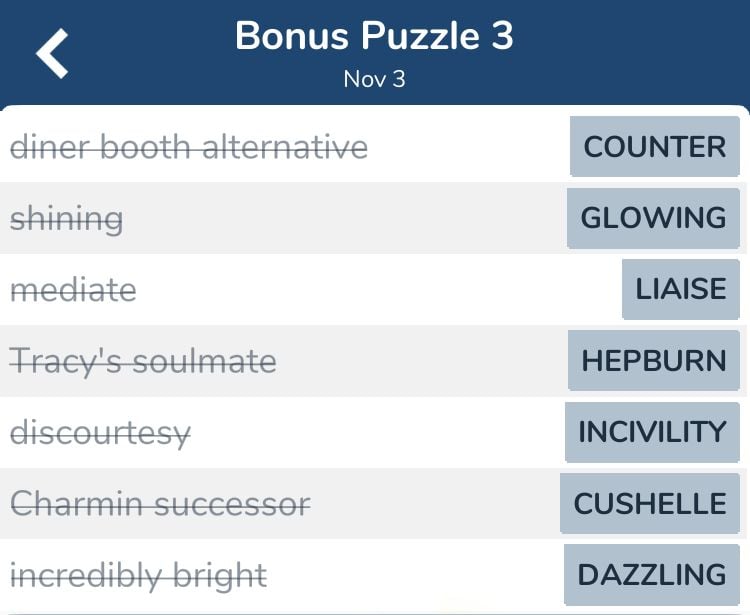
Task: Select the COUNTER answer tile
Action: click(x=654, y=146)
